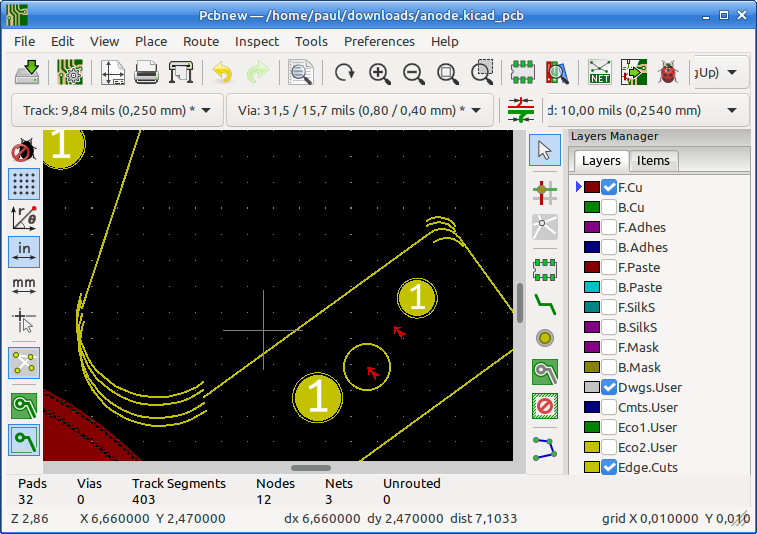757x534 pixels.
Task: Redo last action
Action: tap(257, 73)
